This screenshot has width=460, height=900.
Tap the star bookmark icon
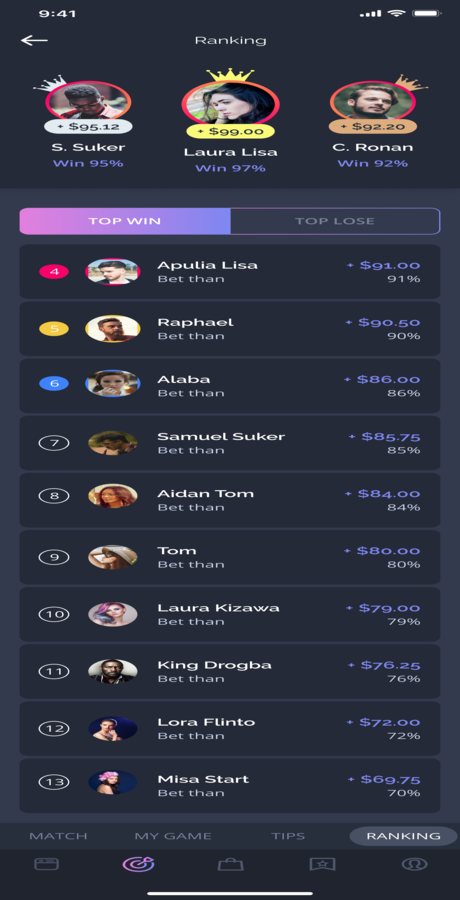[x=322, y=863]
